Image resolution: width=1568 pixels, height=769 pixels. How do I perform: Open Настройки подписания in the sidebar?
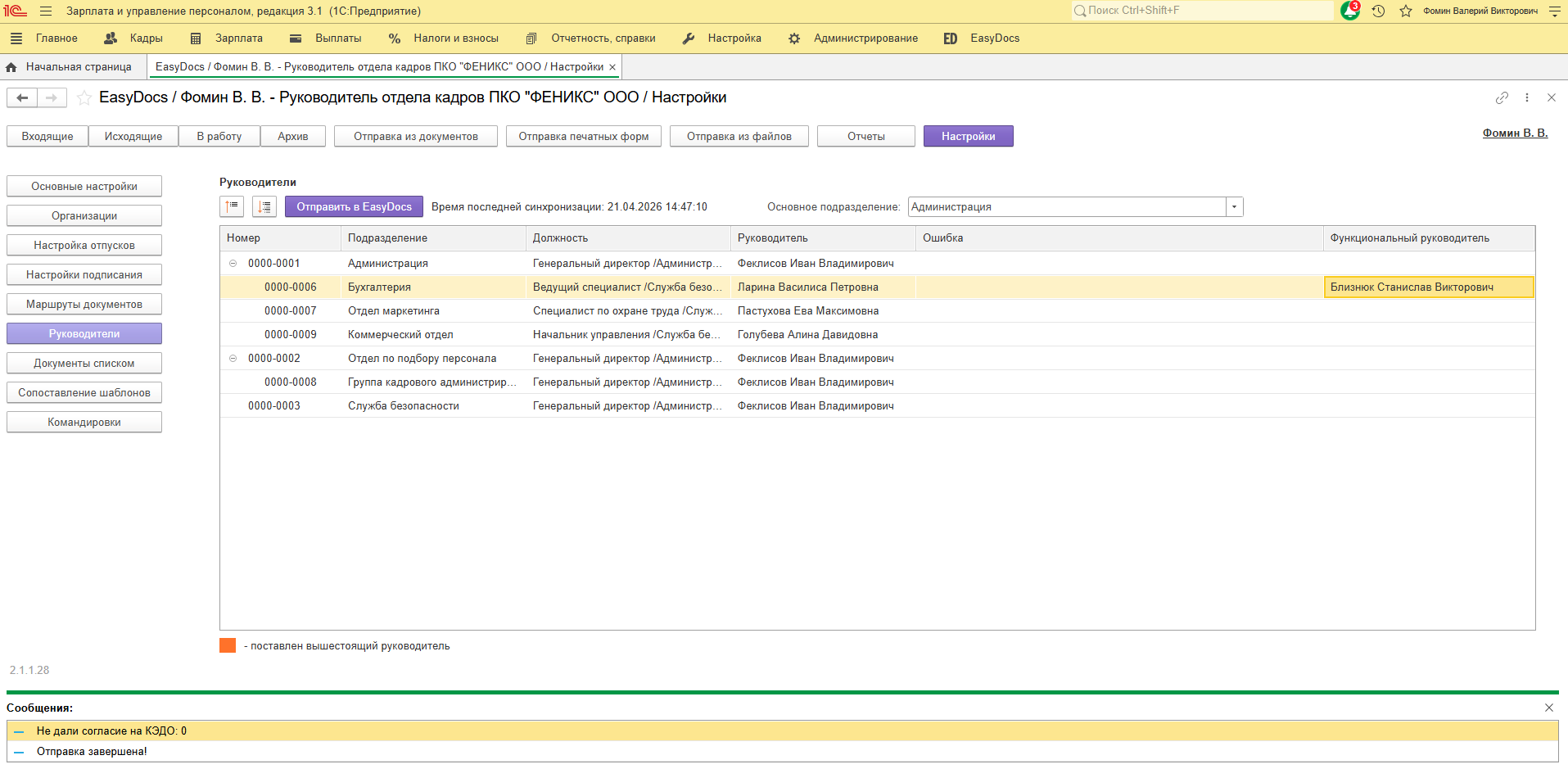coord(84,274)
